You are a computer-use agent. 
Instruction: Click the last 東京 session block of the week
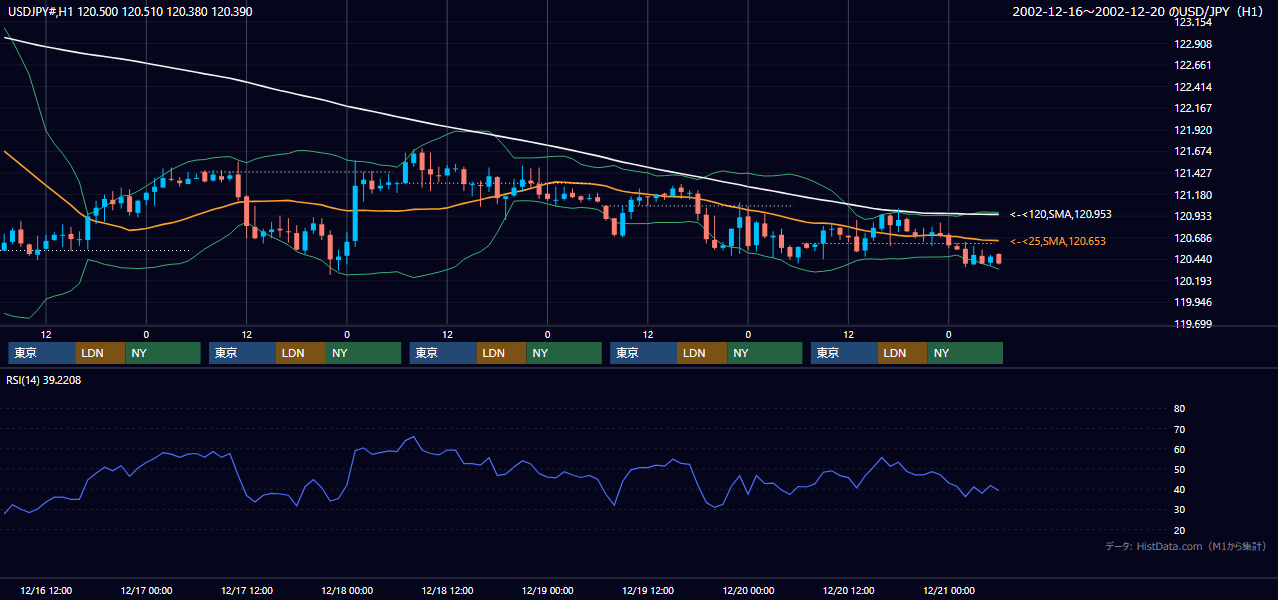(845, 353)
